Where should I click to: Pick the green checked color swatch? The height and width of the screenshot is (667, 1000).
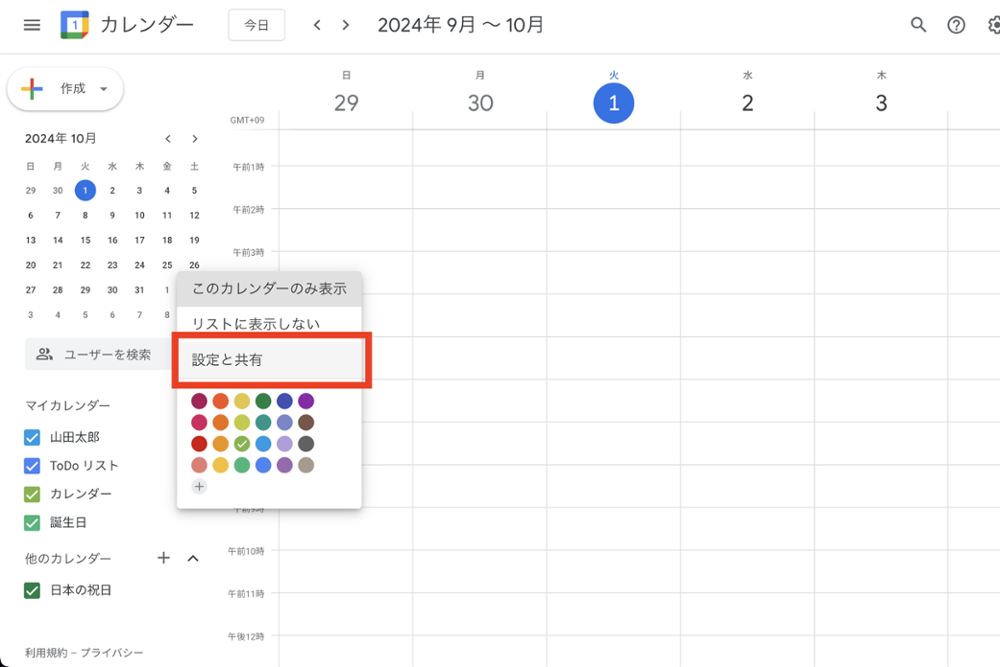tap(241, 443)
